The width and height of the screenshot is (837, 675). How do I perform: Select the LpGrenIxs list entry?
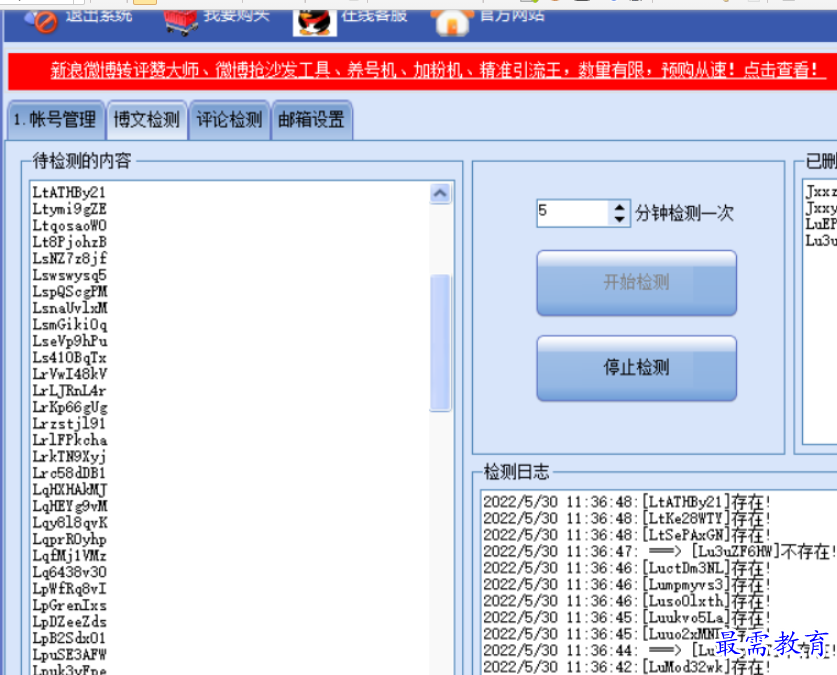[x=69, y=606]
